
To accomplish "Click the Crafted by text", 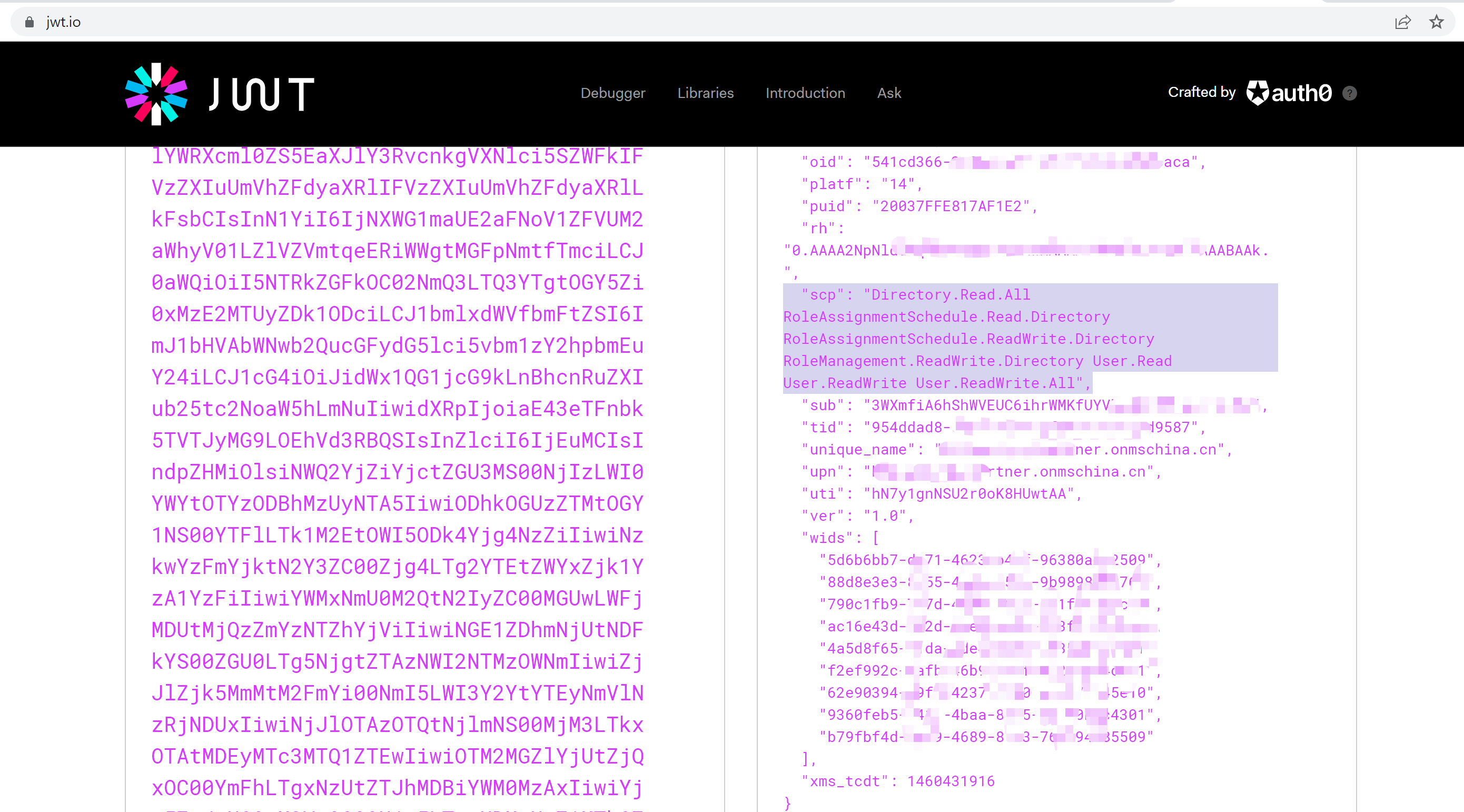I will pyautogui.click(x=1201, y=92).
